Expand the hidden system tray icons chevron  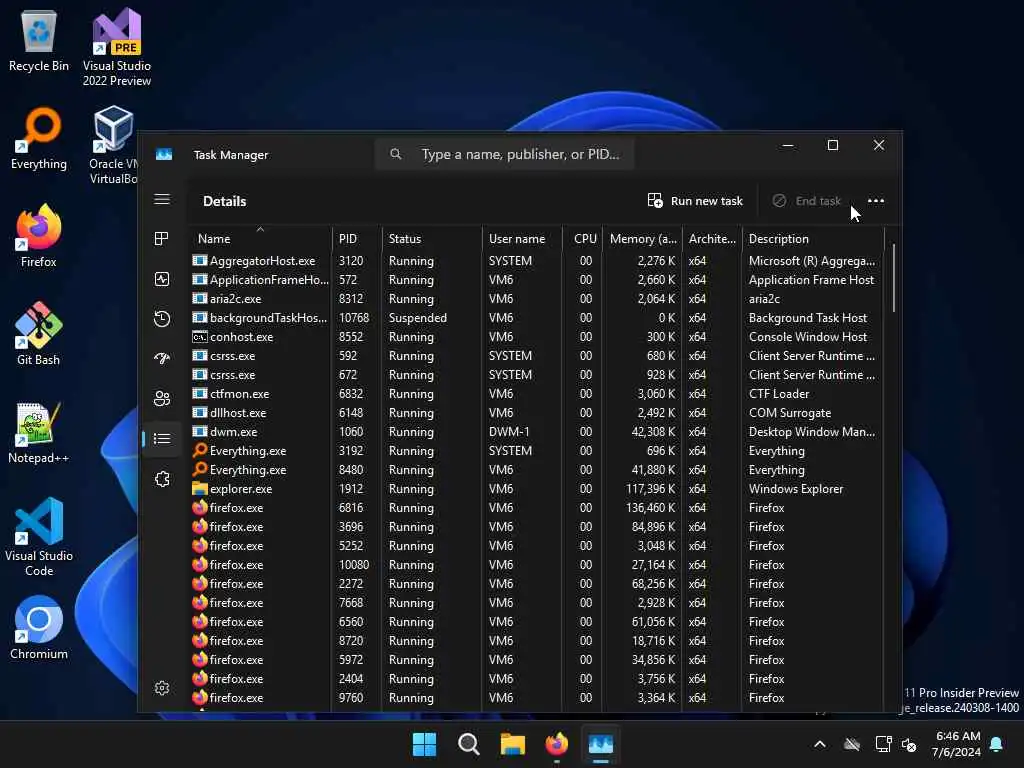(x=820, y=744)
